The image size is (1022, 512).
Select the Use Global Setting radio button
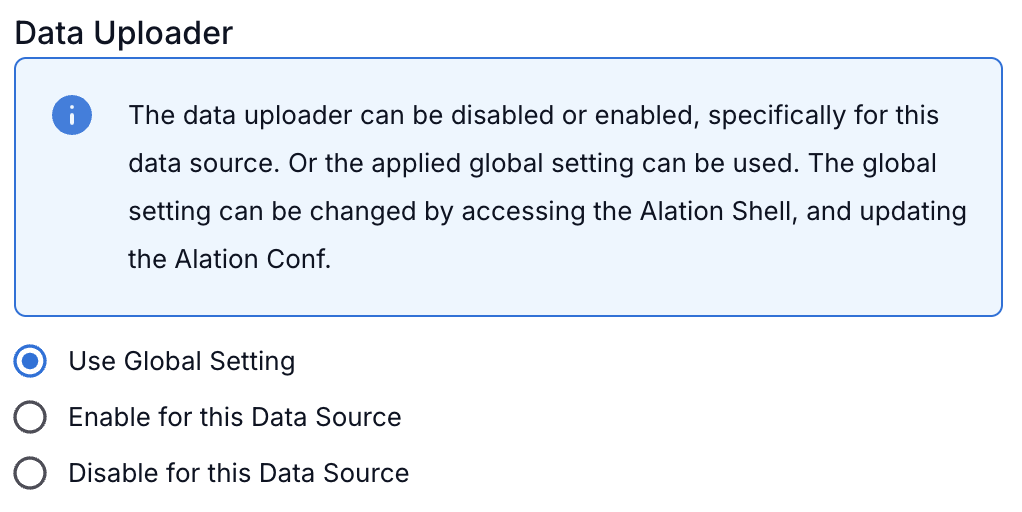tap(31, 361)
